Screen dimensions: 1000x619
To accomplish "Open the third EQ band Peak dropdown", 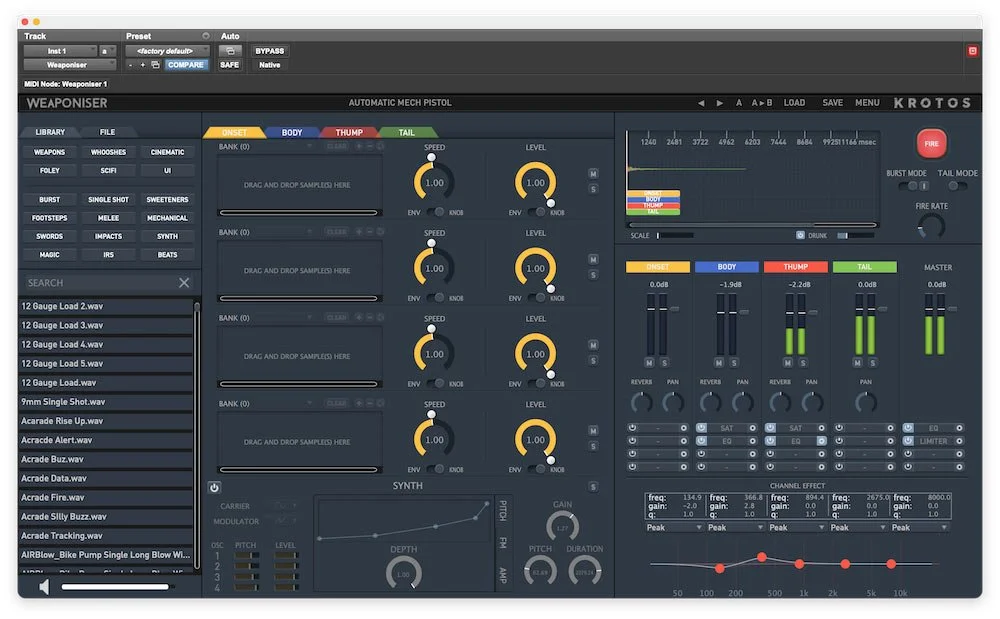I will pyautogui.click(x=797, y=528).
